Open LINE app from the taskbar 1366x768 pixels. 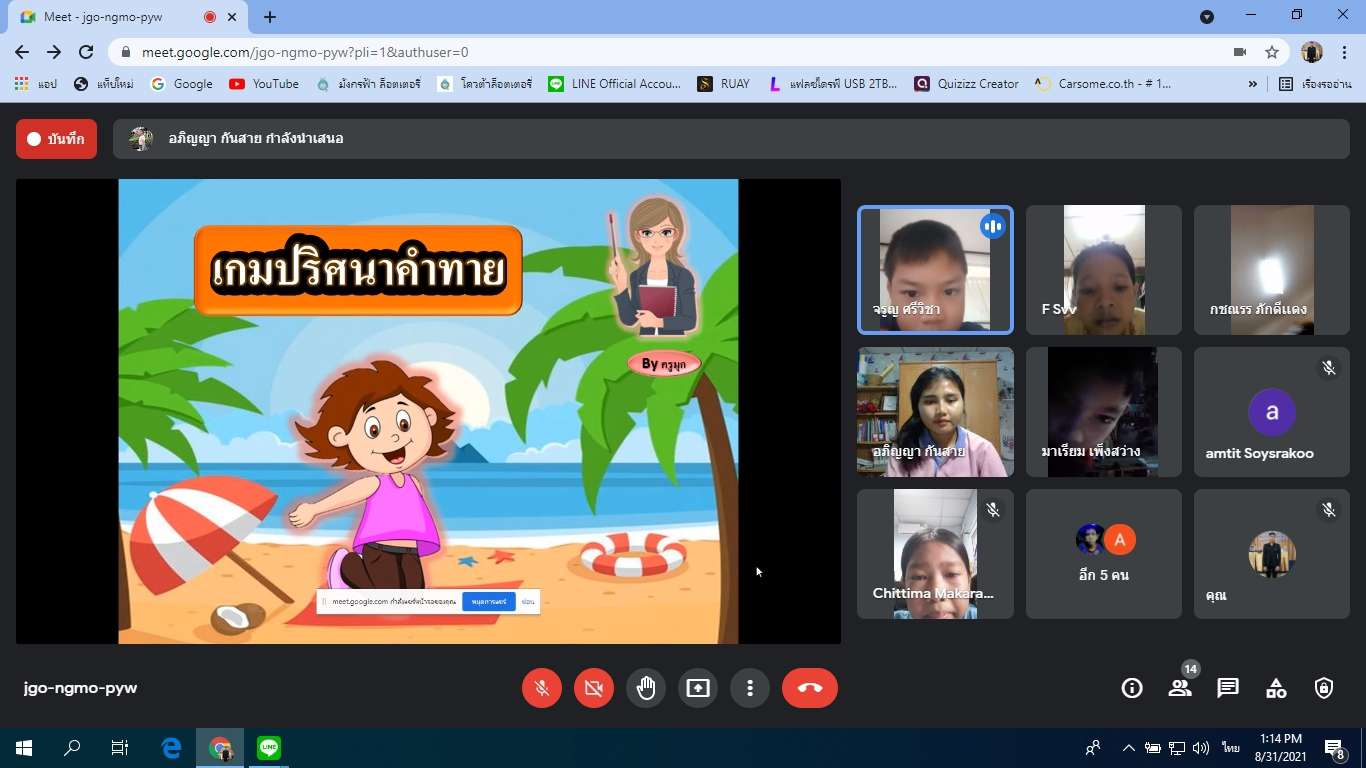click(x=269, y=748)
